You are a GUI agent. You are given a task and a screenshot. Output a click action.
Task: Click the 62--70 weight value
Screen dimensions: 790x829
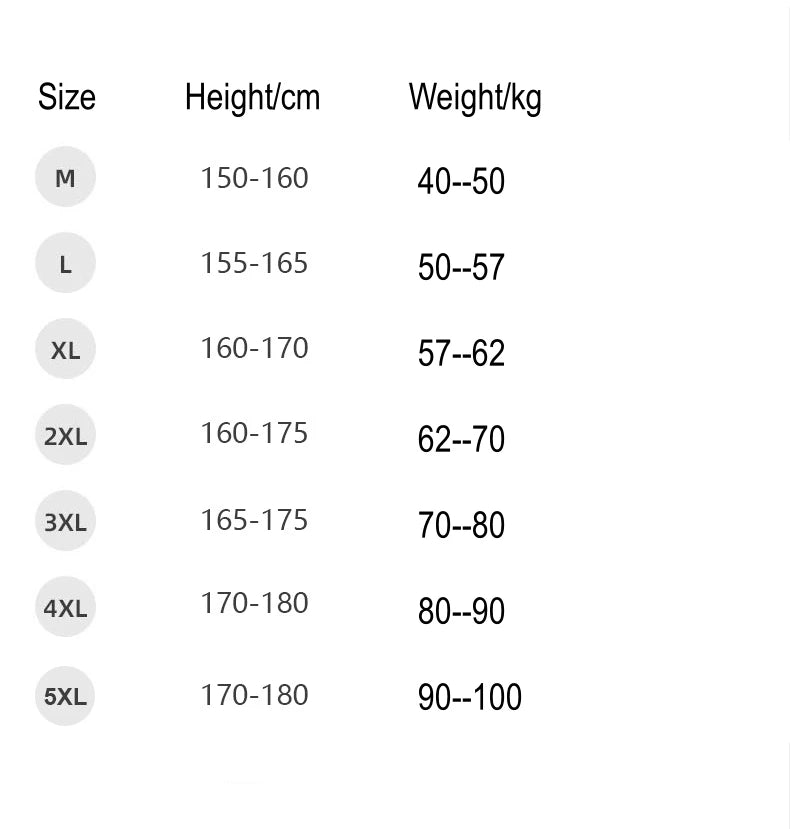point(461,440)
